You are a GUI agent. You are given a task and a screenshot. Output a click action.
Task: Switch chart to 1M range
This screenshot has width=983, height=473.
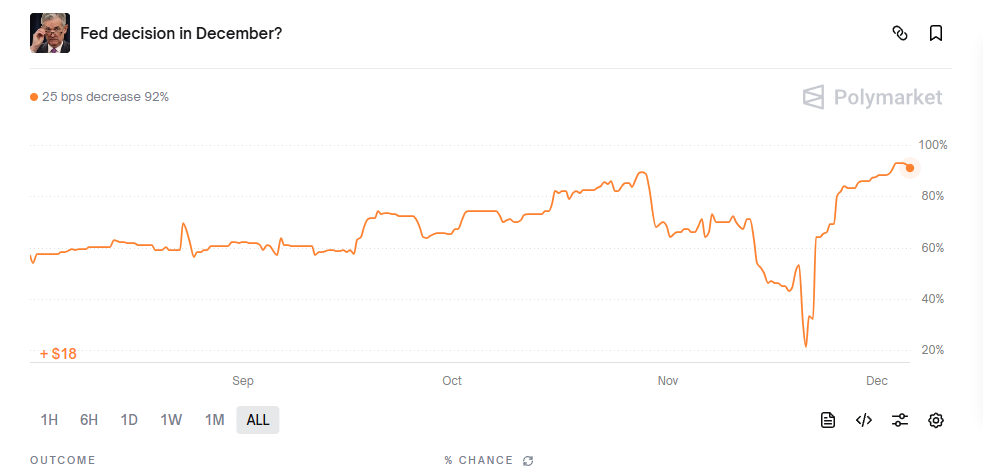point(214,420)
